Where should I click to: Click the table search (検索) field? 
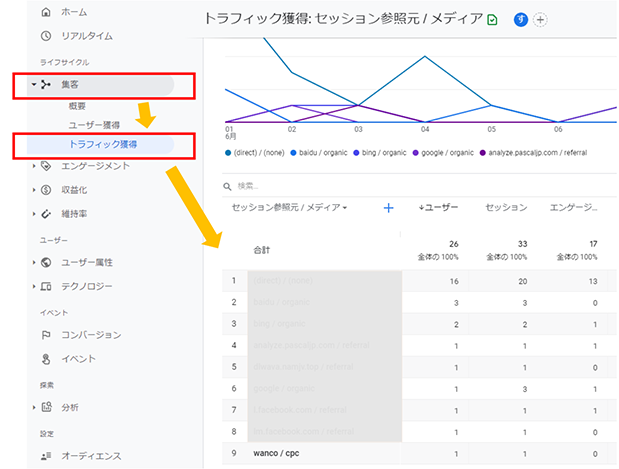tap(300, 186)
